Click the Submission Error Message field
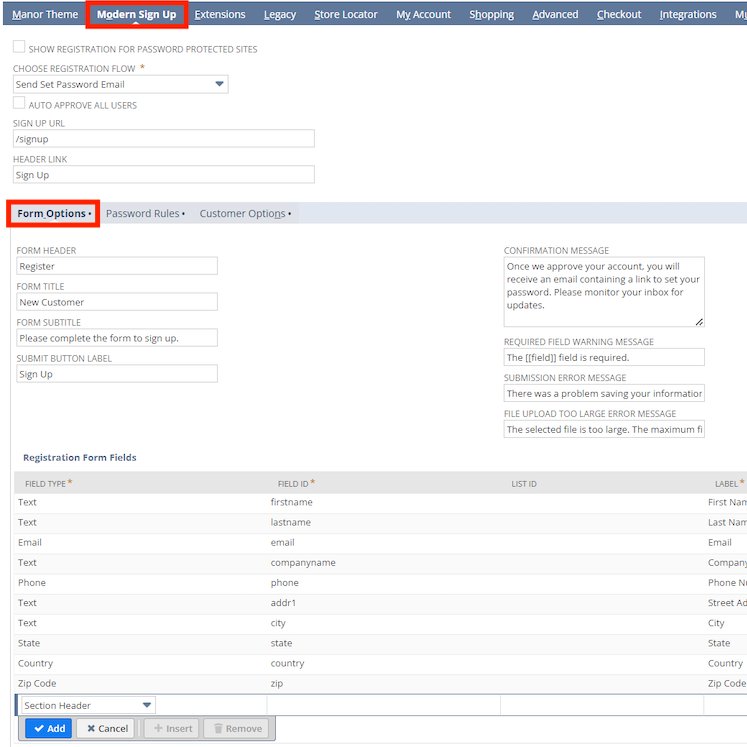The height and width of the screenshot is (747, 747). (604, 393)
